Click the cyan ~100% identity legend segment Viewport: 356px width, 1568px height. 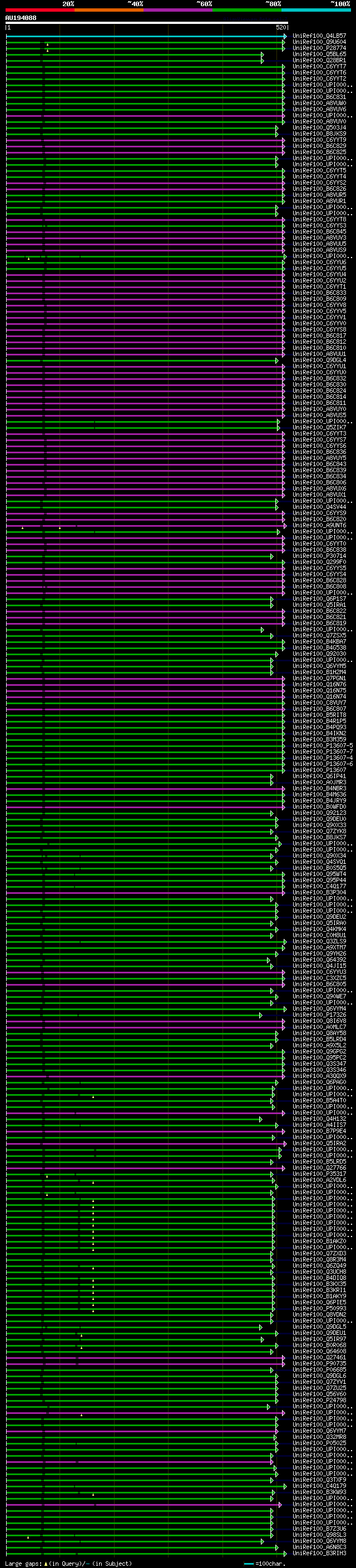(317, 10)
